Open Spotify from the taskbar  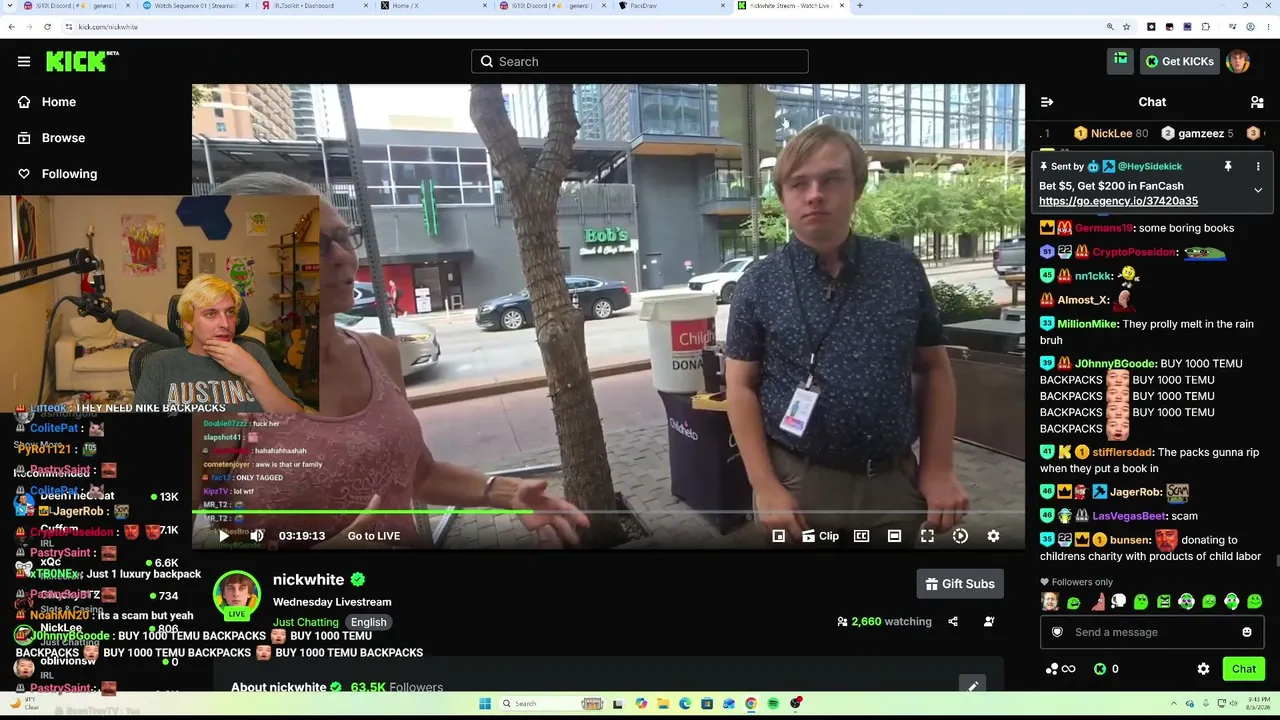coord(773,704)
